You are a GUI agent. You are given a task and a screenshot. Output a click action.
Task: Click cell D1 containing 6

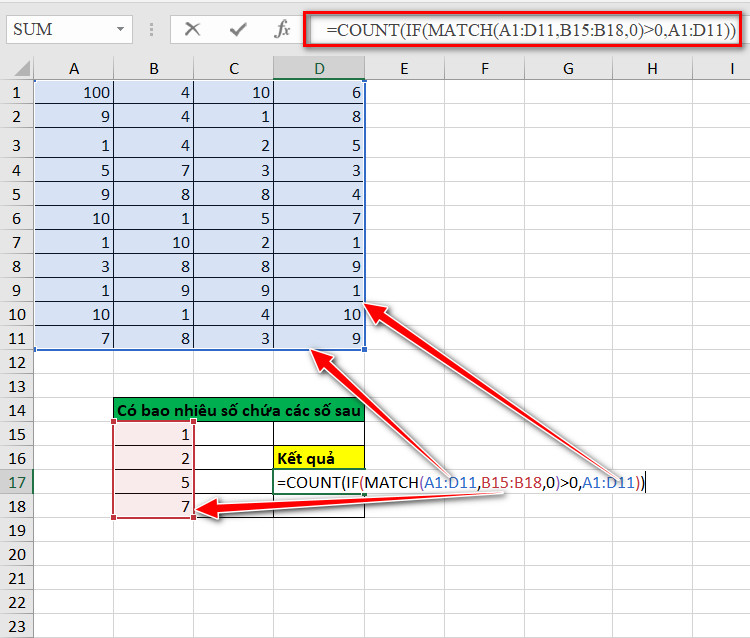click(319, 92)
